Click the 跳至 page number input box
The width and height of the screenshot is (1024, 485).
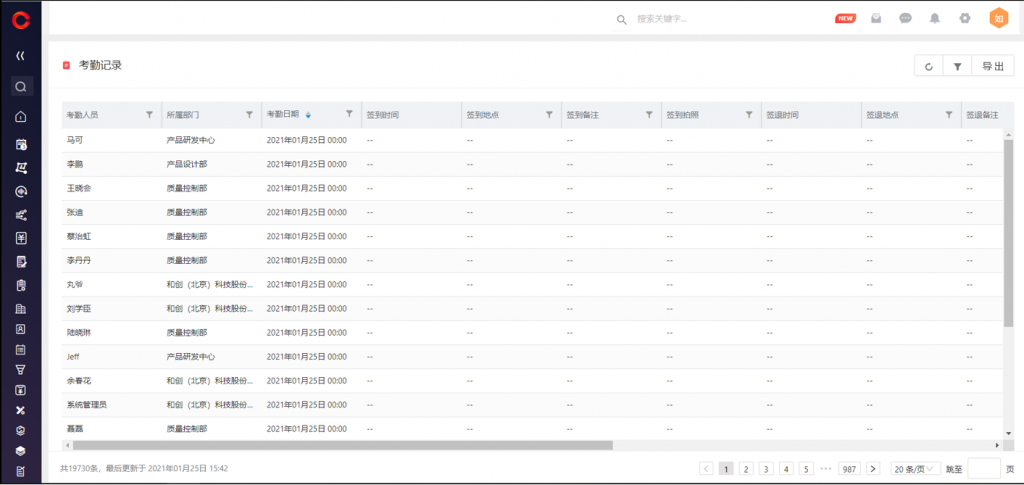pyautogui.click(x=983, y=468)
